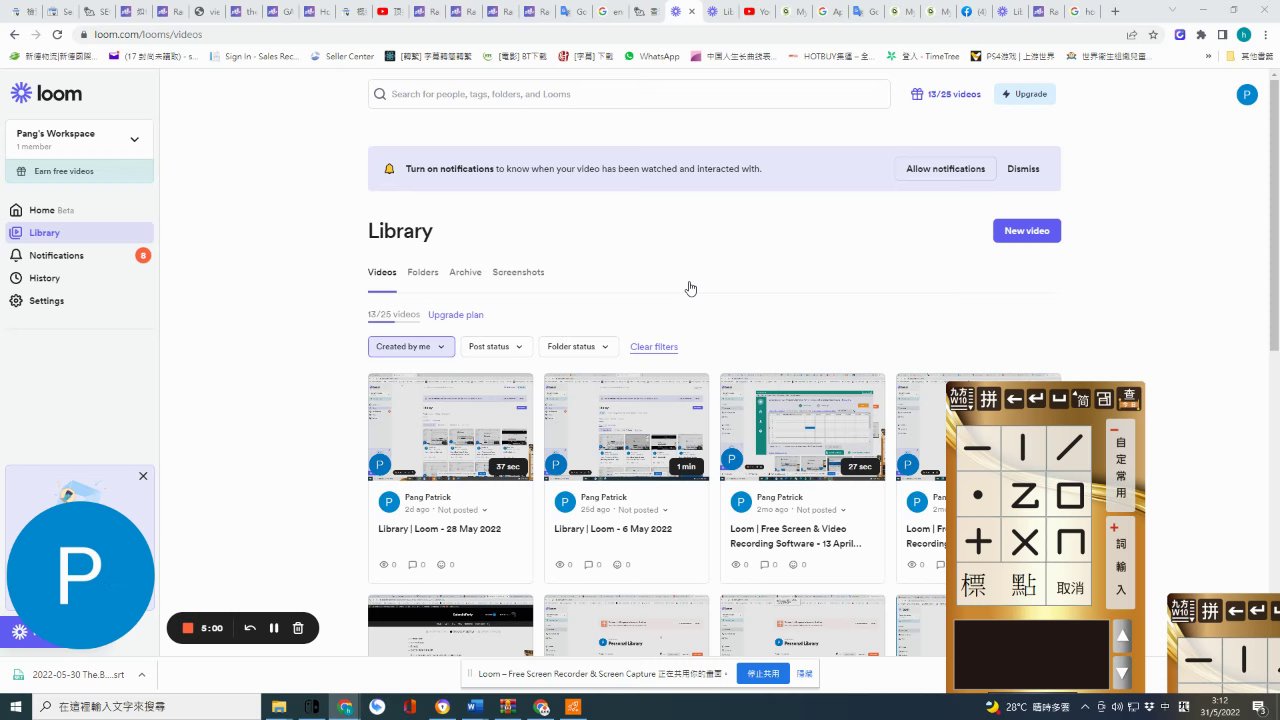This screenshot has height=720, width=1280.
Task: Restart recording with the undo arrow icon
Action: 250,628
